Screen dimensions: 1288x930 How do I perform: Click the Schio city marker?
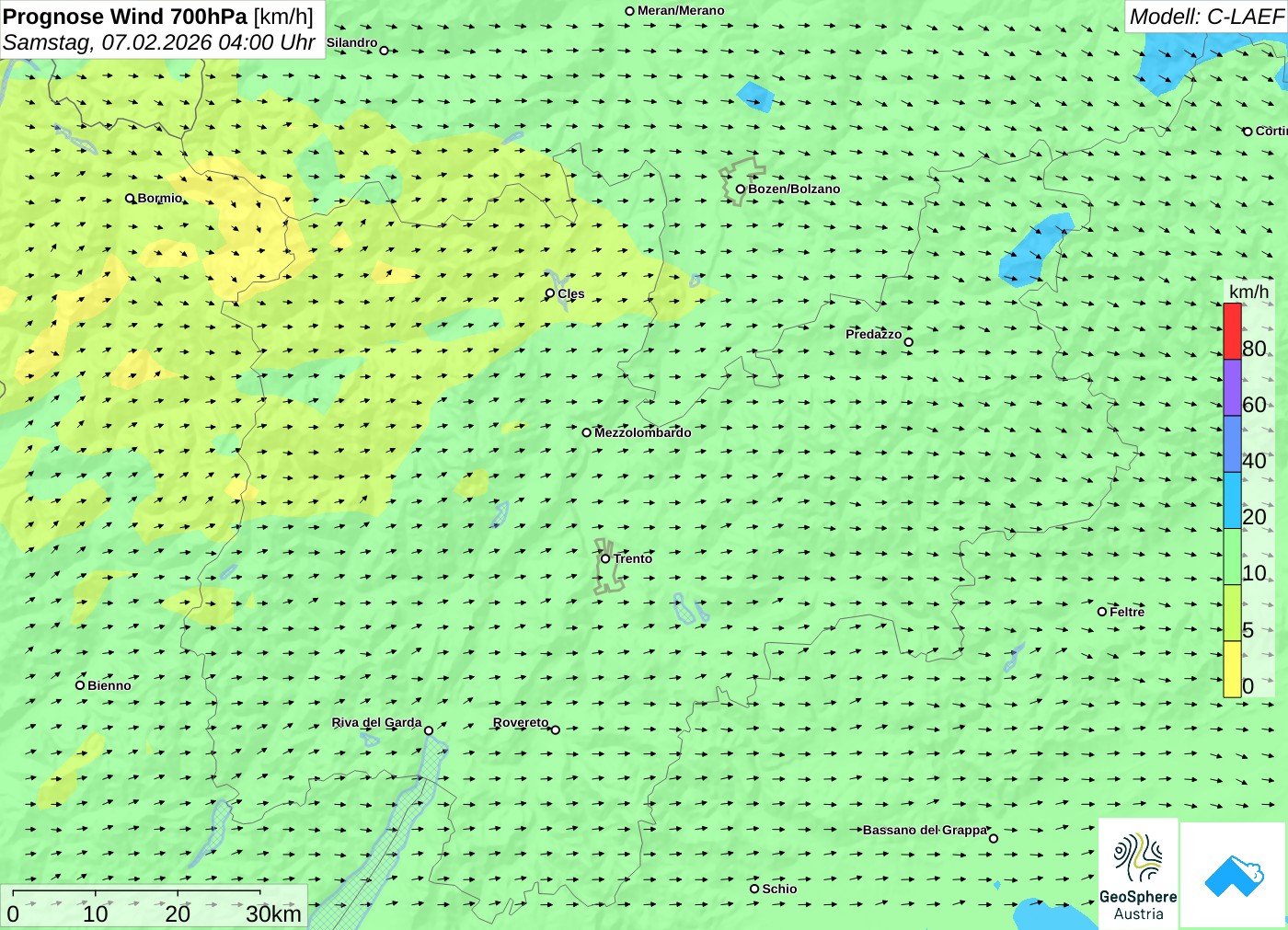pyautogui.click(x=754, y=889)
